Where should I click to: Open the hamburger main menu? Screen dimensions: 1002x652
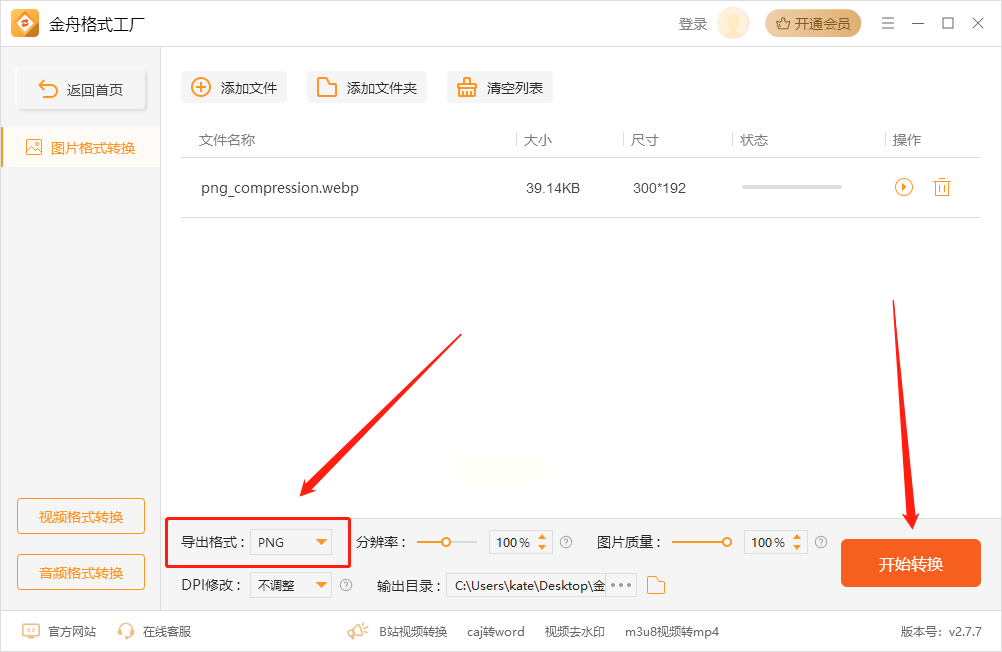888,24
